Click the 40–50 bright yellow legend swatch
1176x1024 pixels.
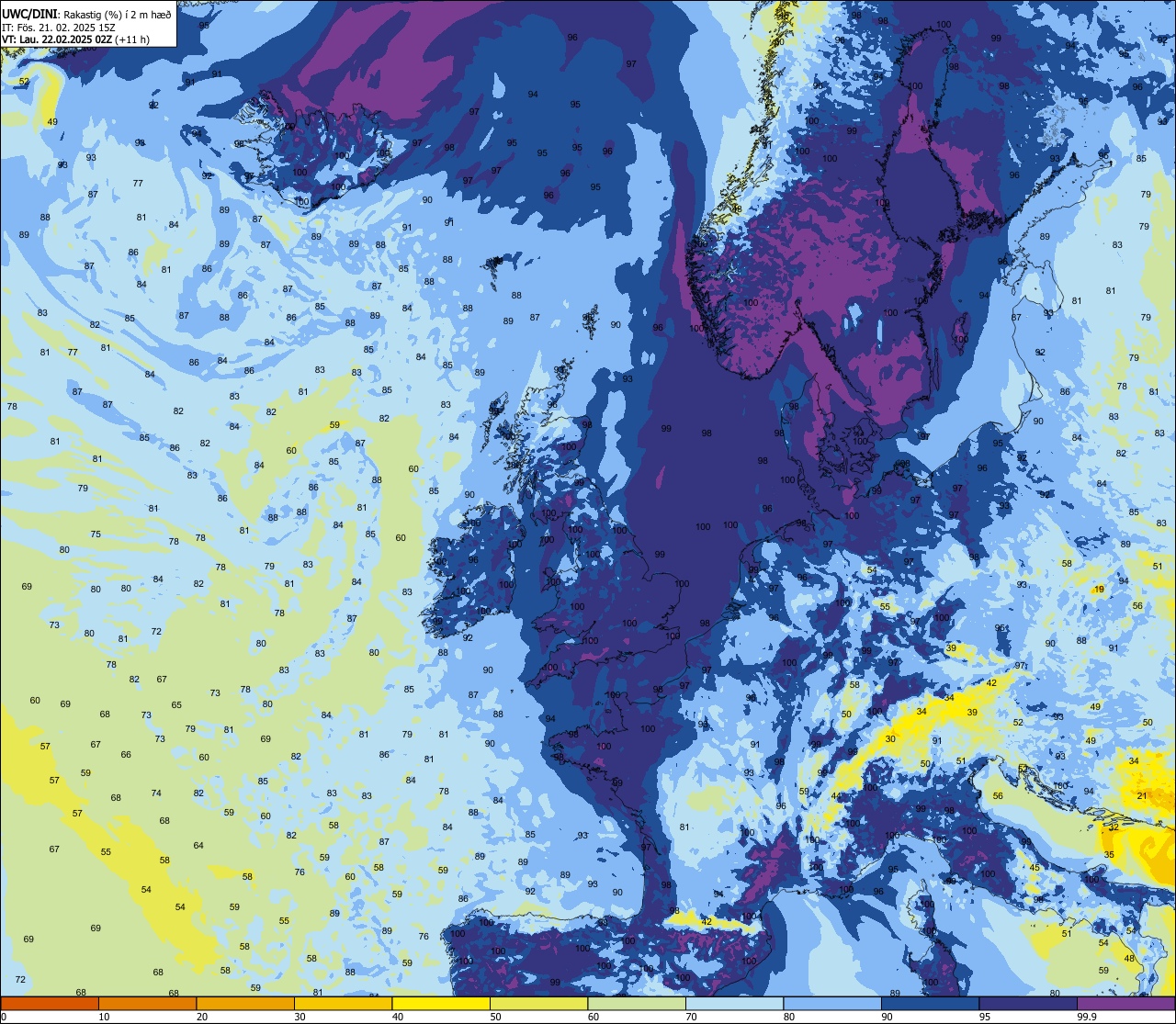441,1003
